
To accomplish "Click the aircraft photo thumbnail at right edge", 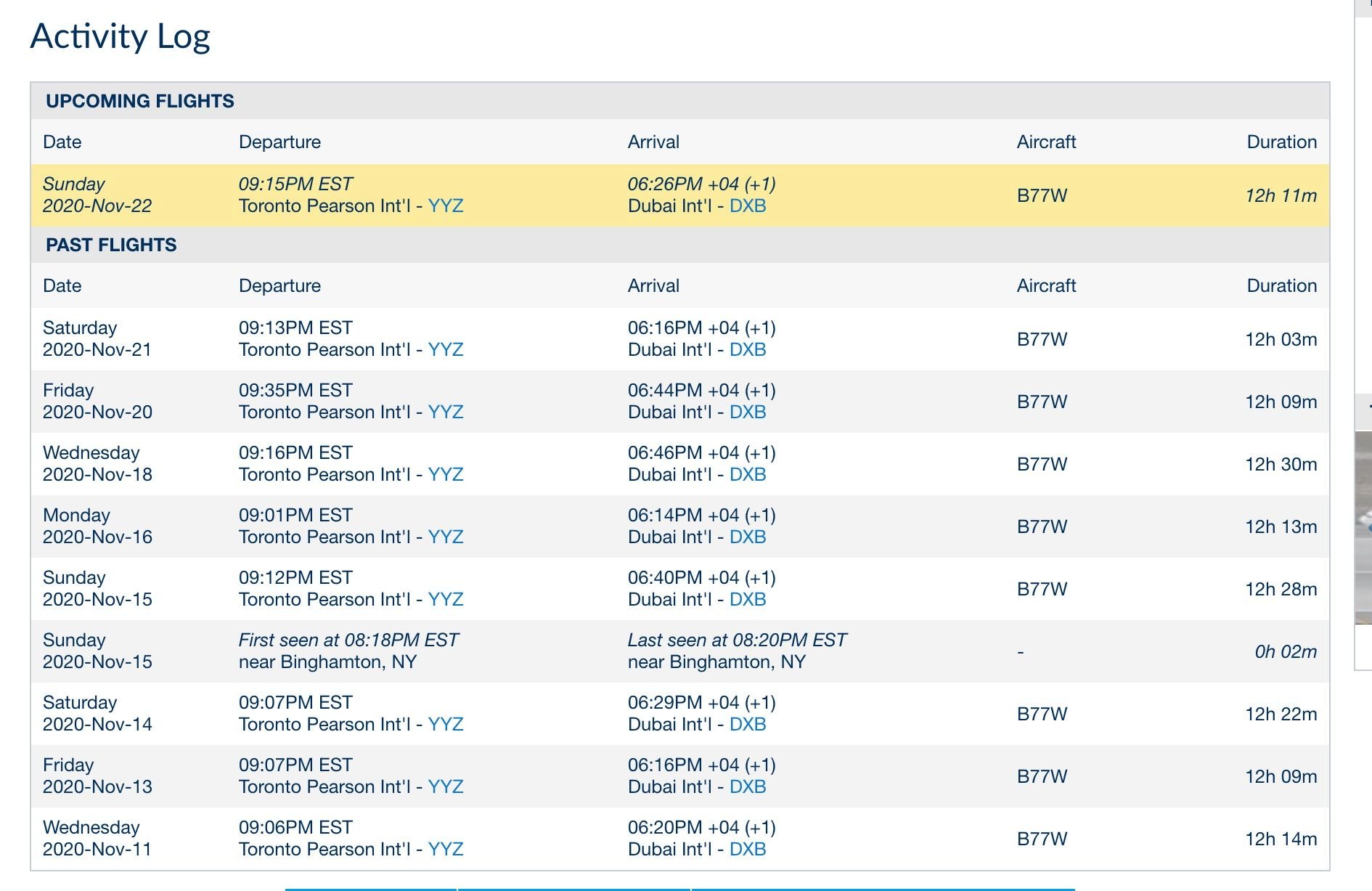I will [x=1363, y=527].
